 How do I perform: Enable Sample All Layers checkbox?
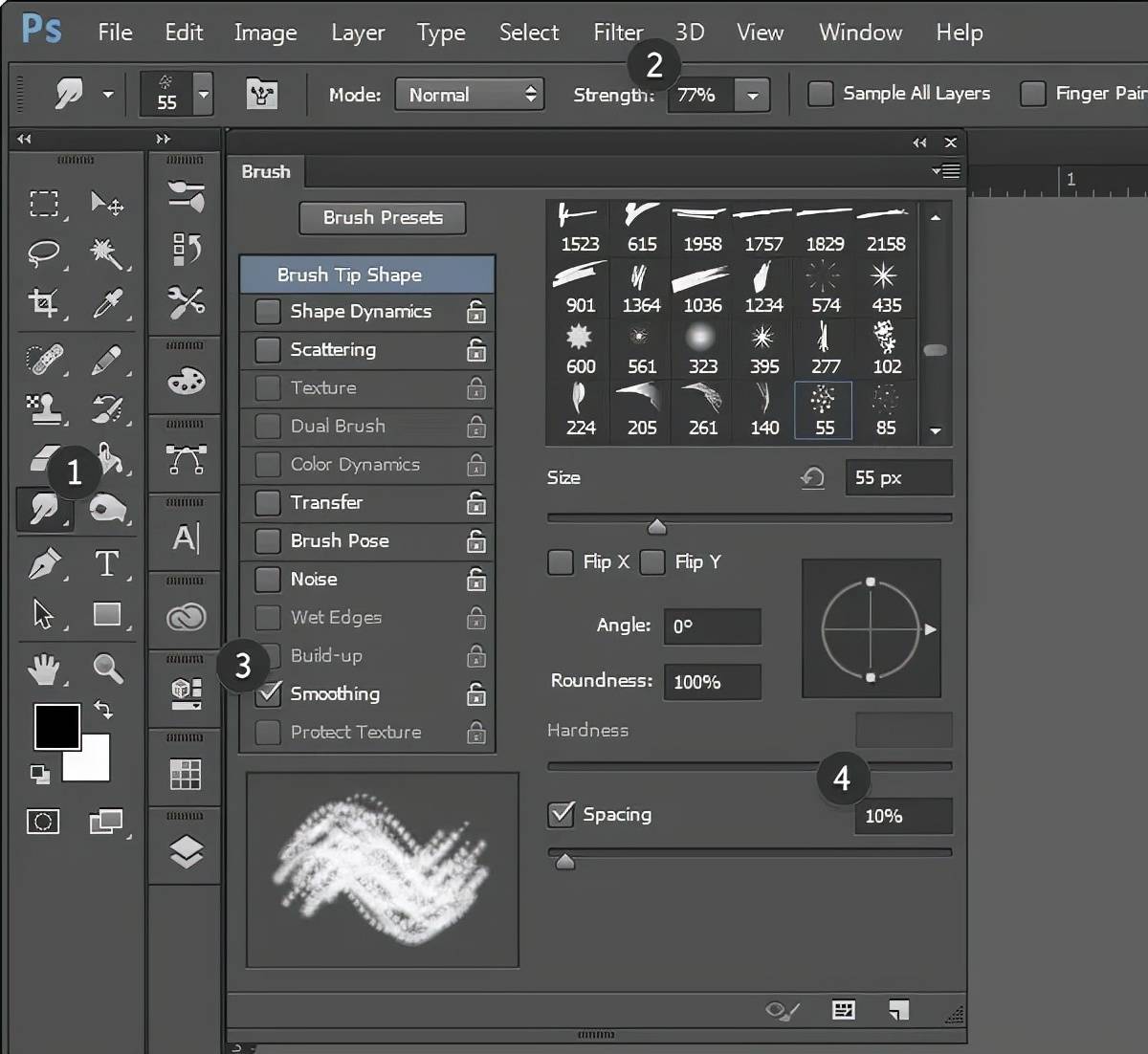click(820, 94)
